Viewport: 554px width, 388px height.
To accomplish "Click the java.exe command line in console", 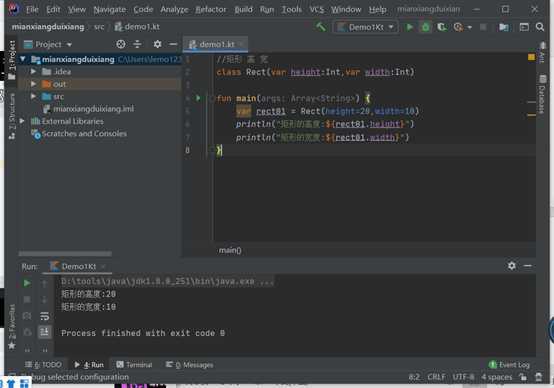I will pos(167,282).
